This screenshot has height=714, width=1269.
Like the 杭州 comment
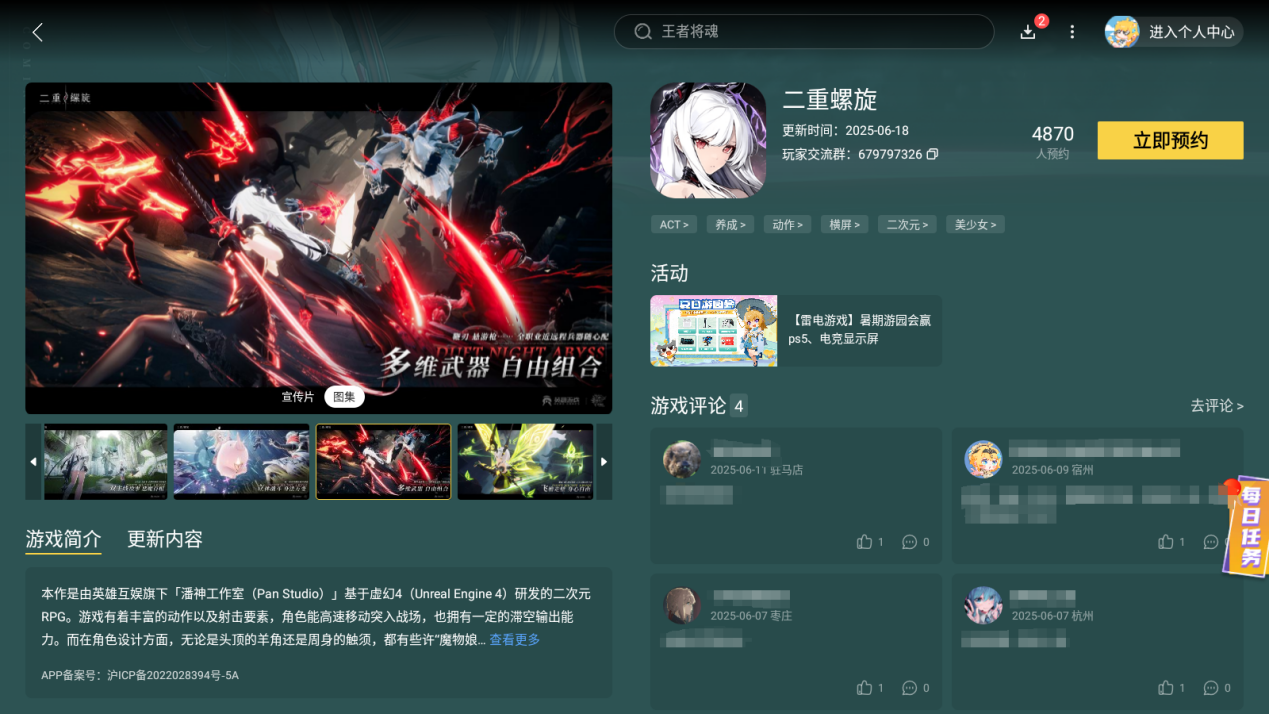click(x=1166, y=688)
